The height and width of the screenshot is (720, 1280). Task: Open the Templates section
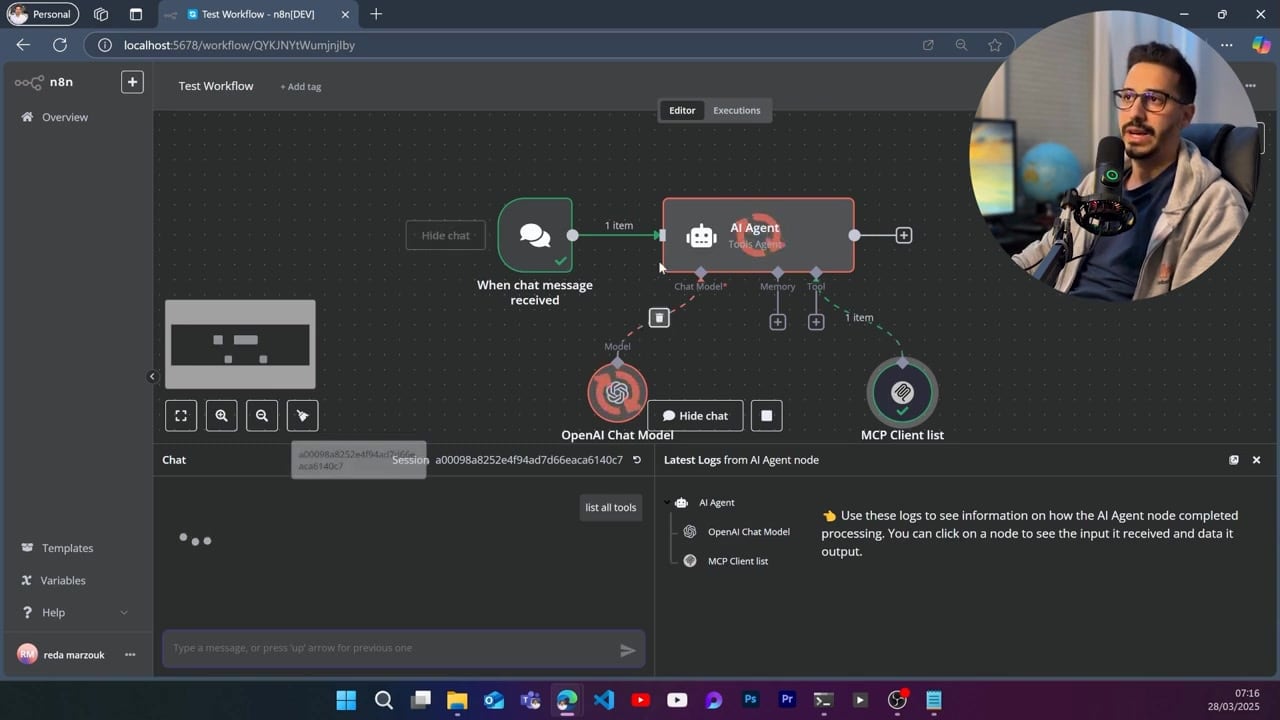[x=67, y=548]
